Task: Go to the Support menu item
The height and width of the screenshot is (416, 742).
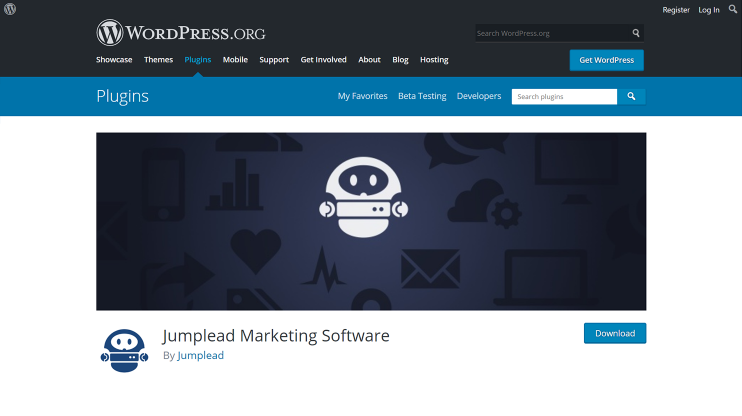Action: tap(274, 60)
